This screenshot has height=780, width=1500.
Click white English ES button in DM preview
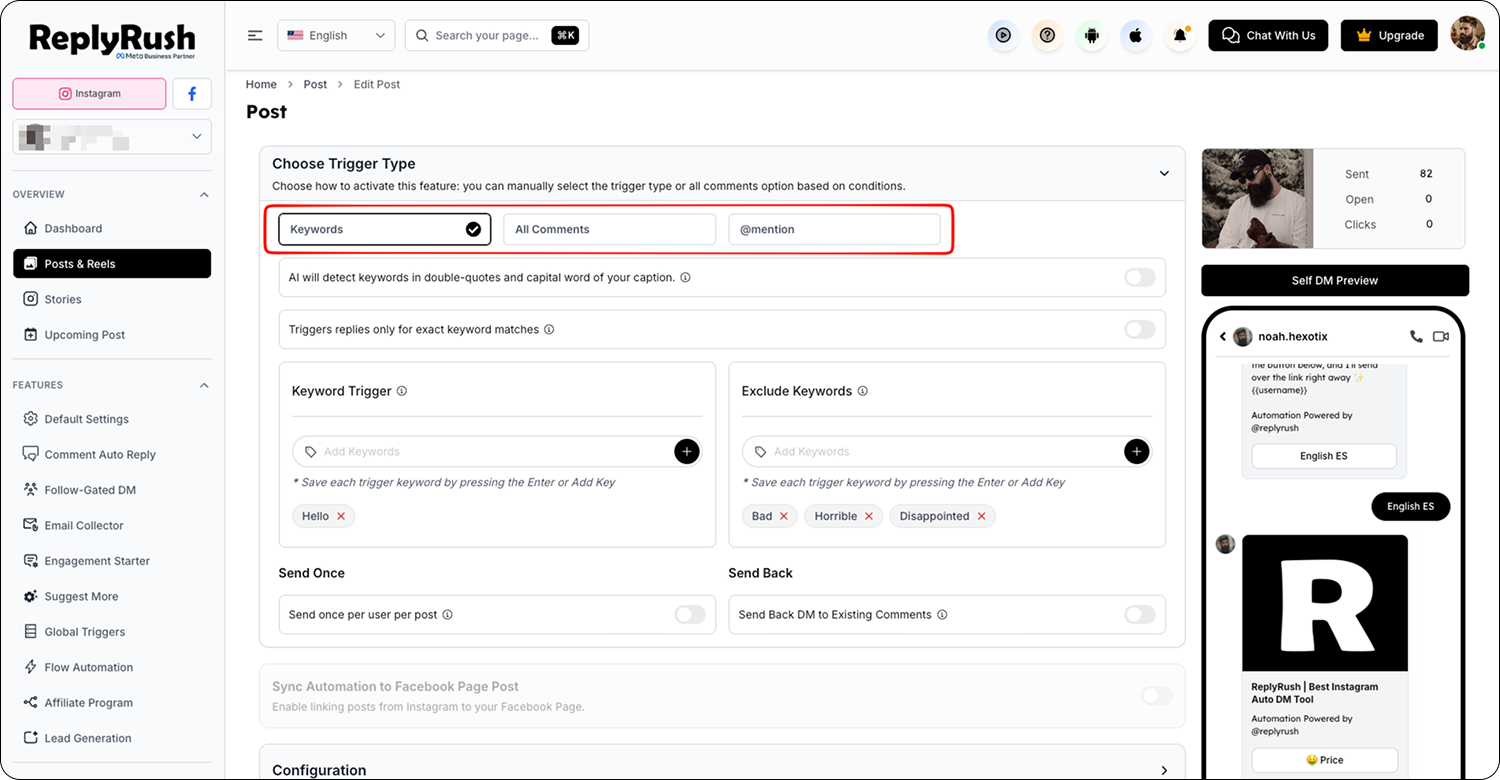[x=1324, y=456]
